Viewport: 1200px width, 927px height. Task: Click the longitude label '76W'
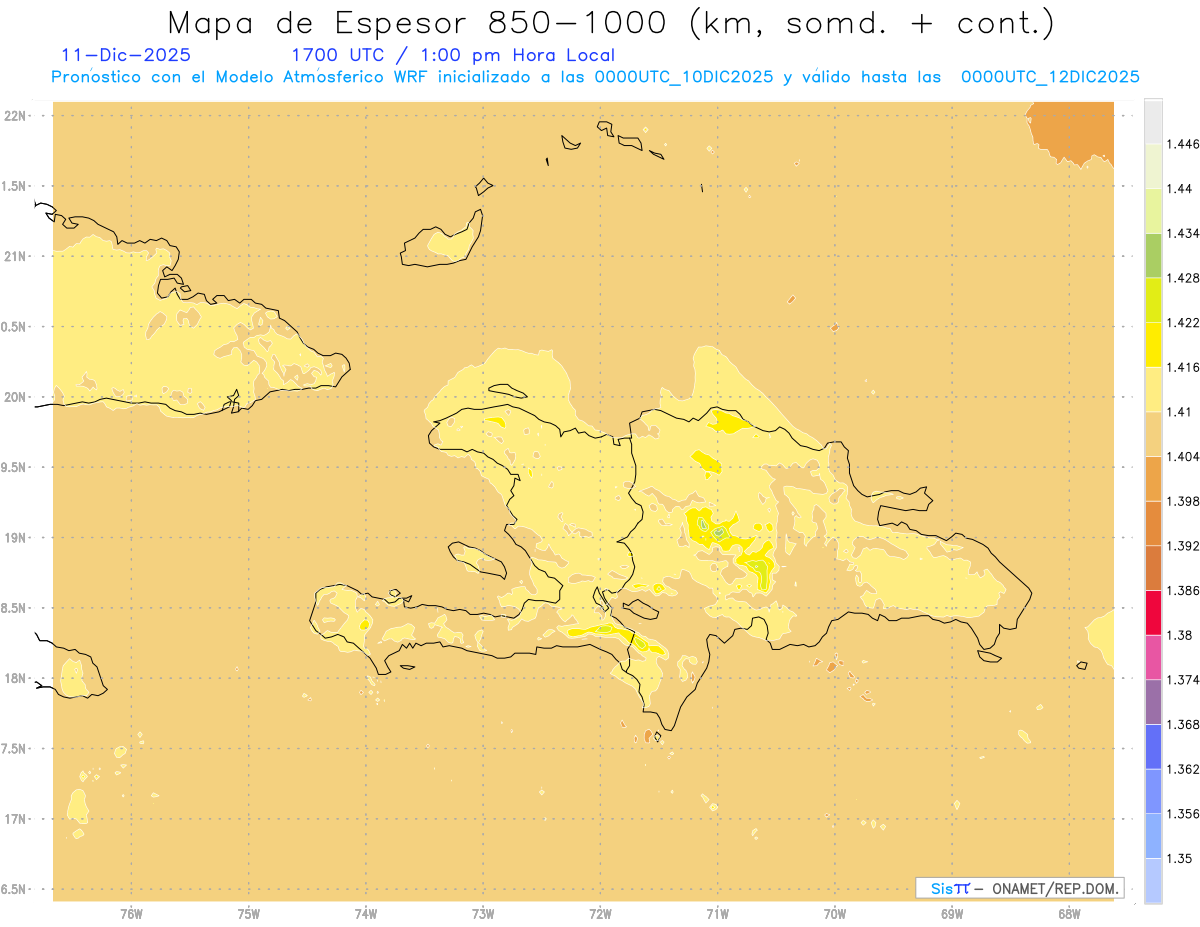tap(131, 913)
